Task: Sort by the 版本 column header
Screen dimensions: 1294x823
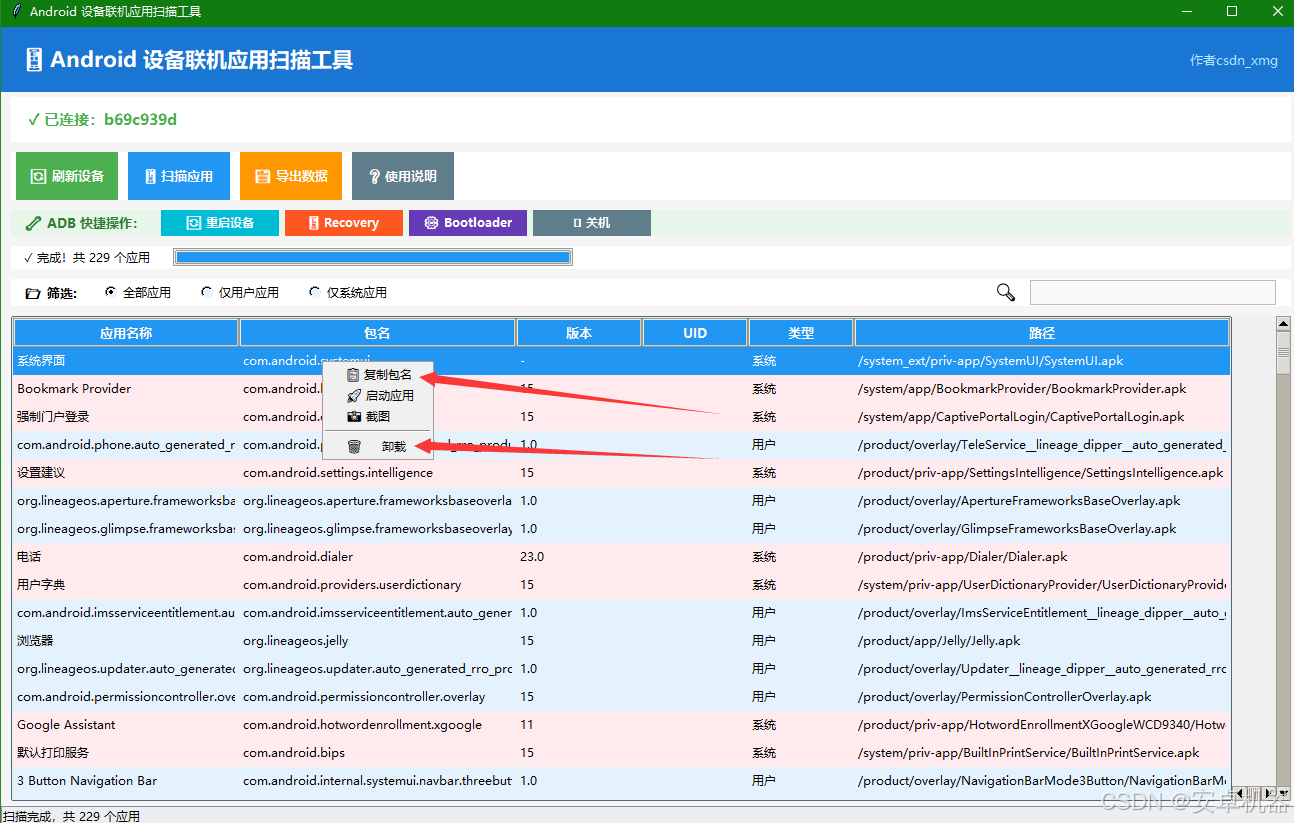Action: pos(579,333)
